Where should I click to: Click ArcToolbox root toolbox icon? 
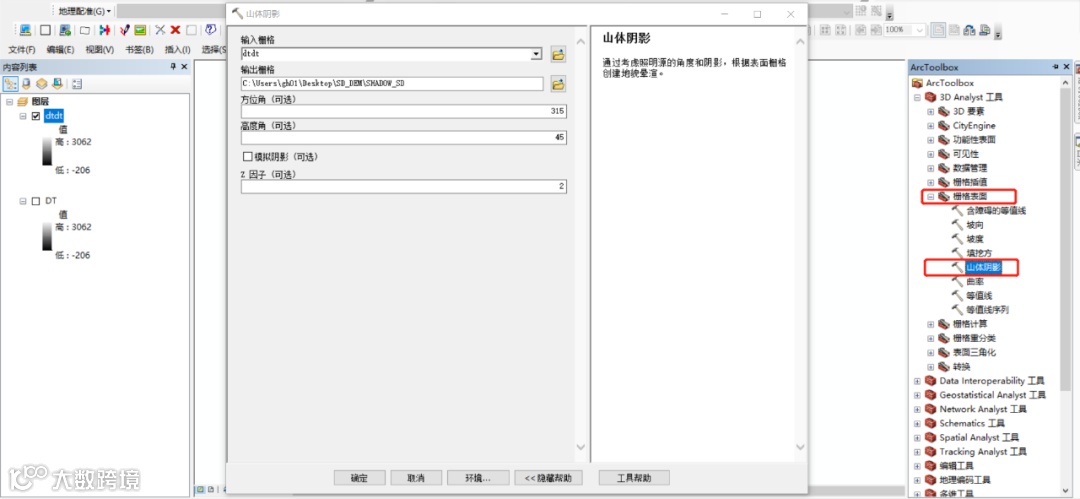pyautogui.click(x=917, y=83)
